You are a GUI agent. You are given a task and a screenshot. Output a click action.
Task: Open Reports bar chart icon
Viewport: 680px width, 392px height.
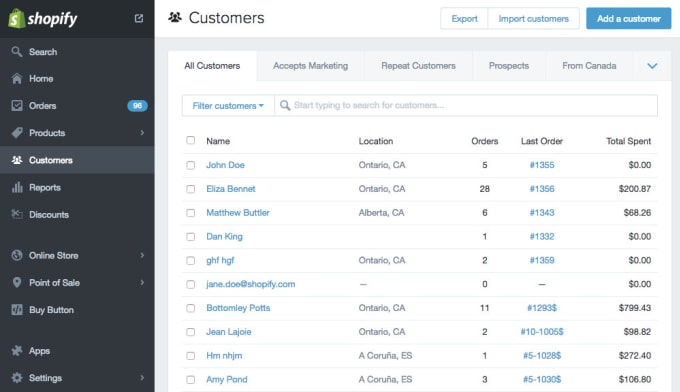[16, 187]
